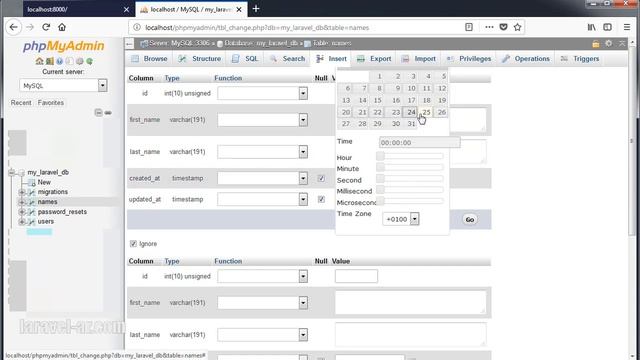
Task: Select day 24 in the calendar
Action: [x=410, y=112]
